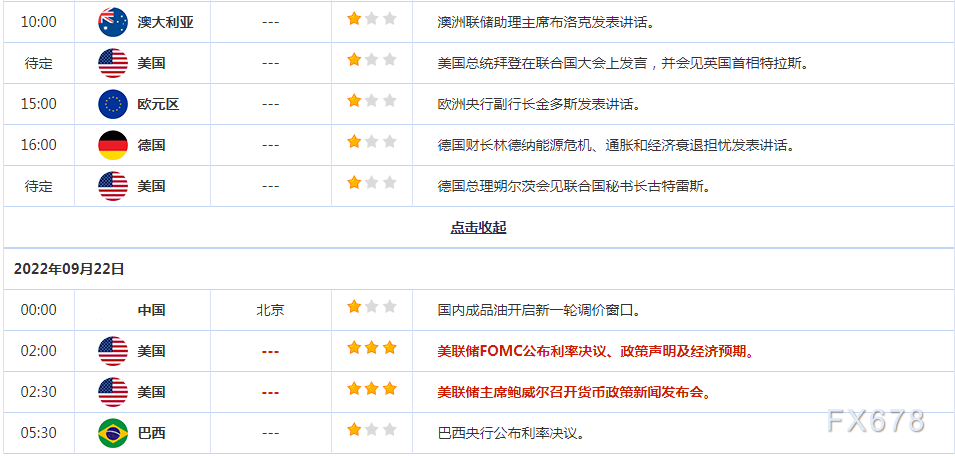Click star rating in the 拜登联合国大会 row
955x456 pixels.
(372, 60)
